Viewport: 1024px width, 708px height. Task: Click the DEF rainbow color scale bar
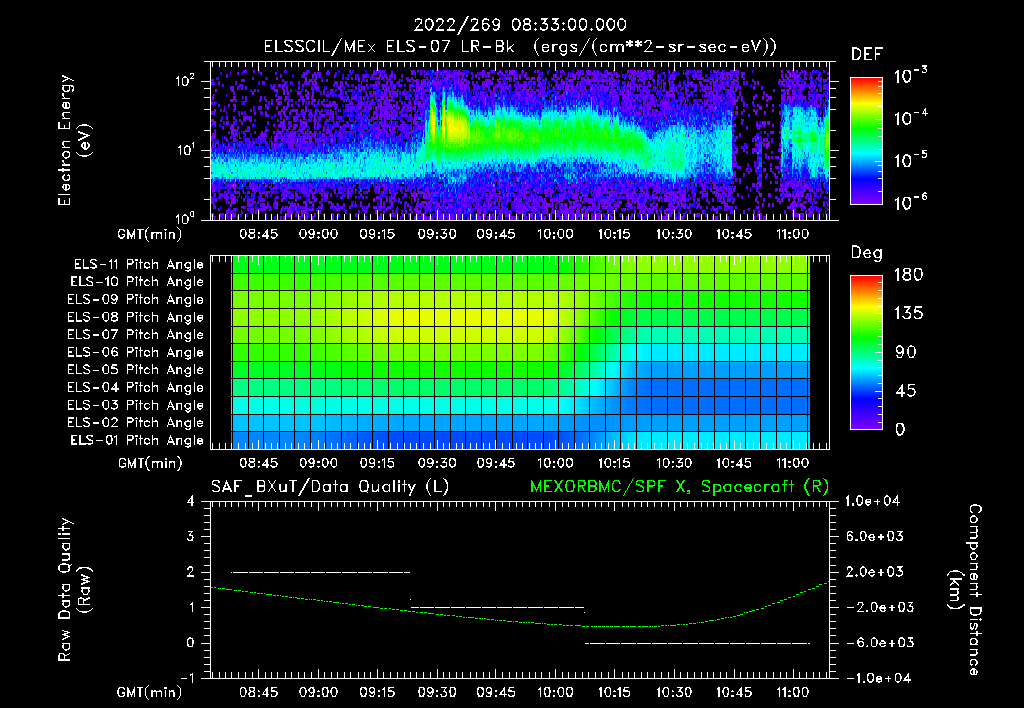pyautogui.click(x=866, y=141)
